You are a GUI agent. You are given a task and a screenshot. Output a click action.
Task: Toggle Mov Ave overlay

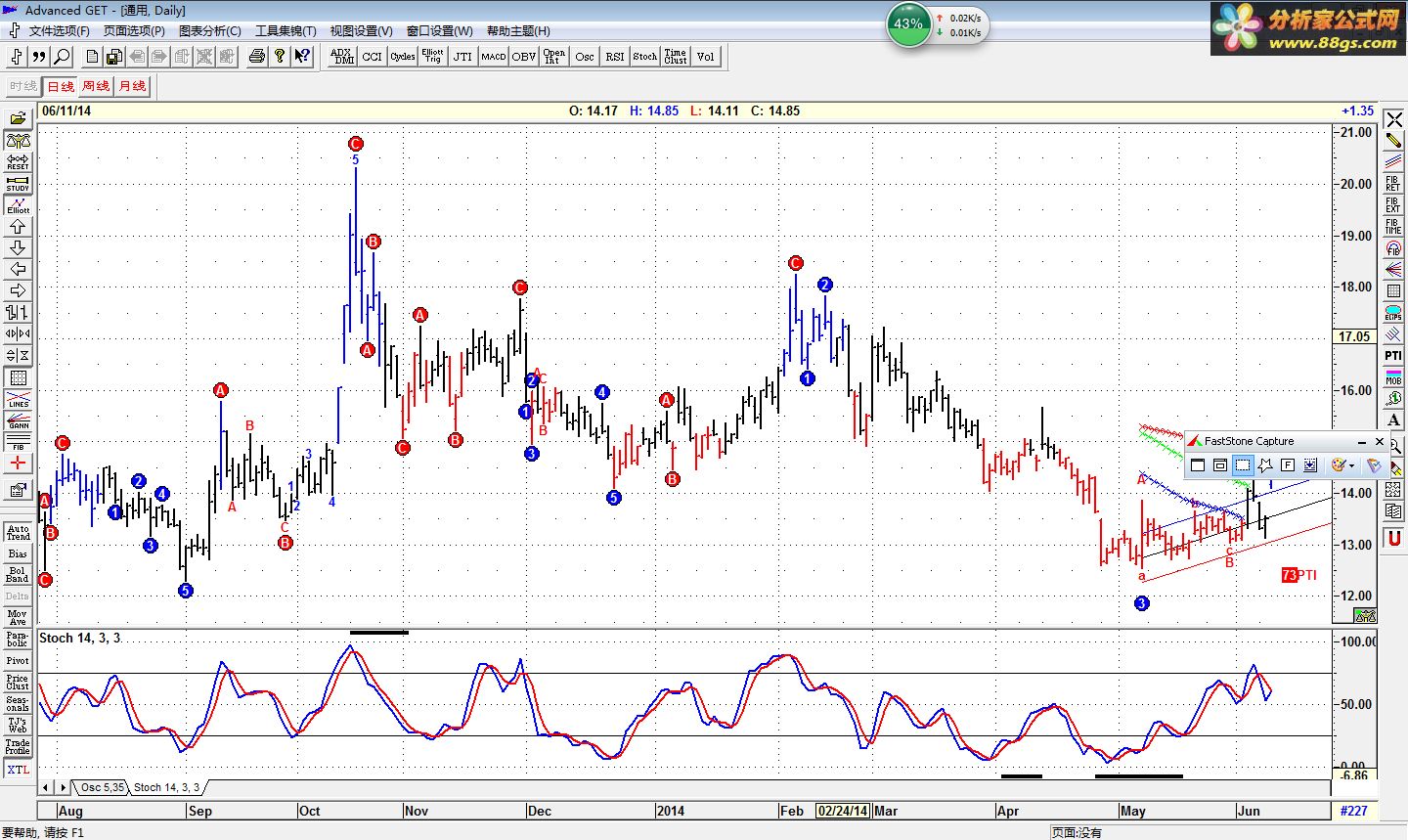coord(18,618)
